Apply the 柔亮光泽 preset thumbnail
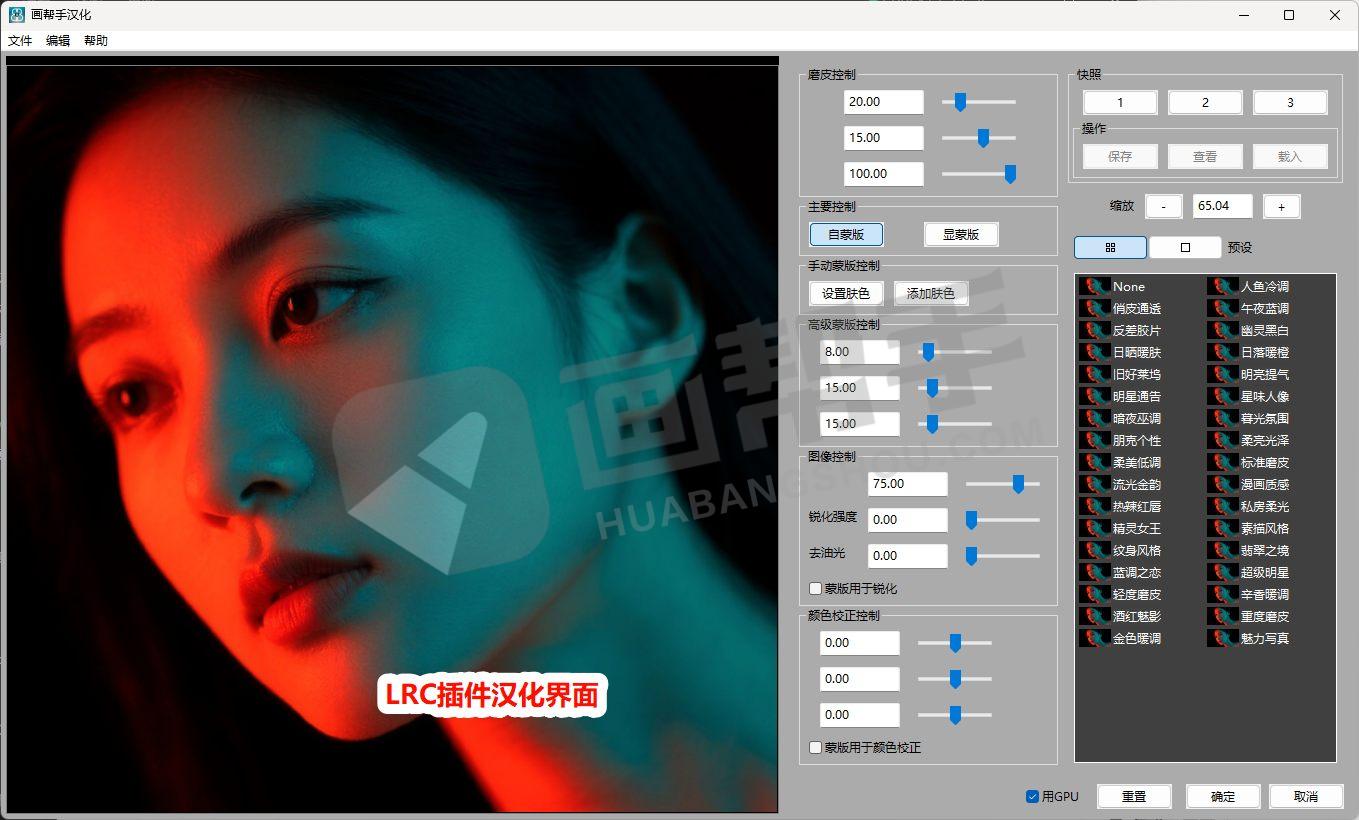This screenshot has width=1359, height=820. tap(1223, 440)
